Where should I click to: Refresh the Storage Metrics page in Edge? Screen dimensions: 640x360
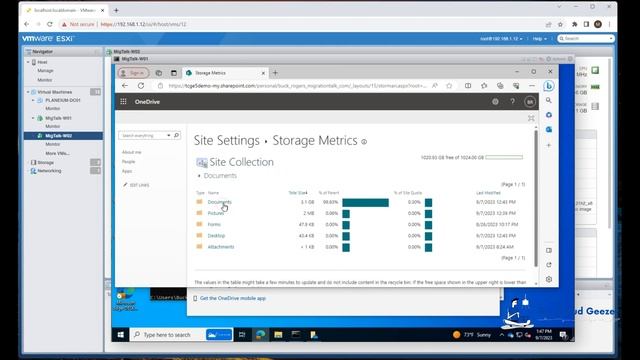point(141,86)
